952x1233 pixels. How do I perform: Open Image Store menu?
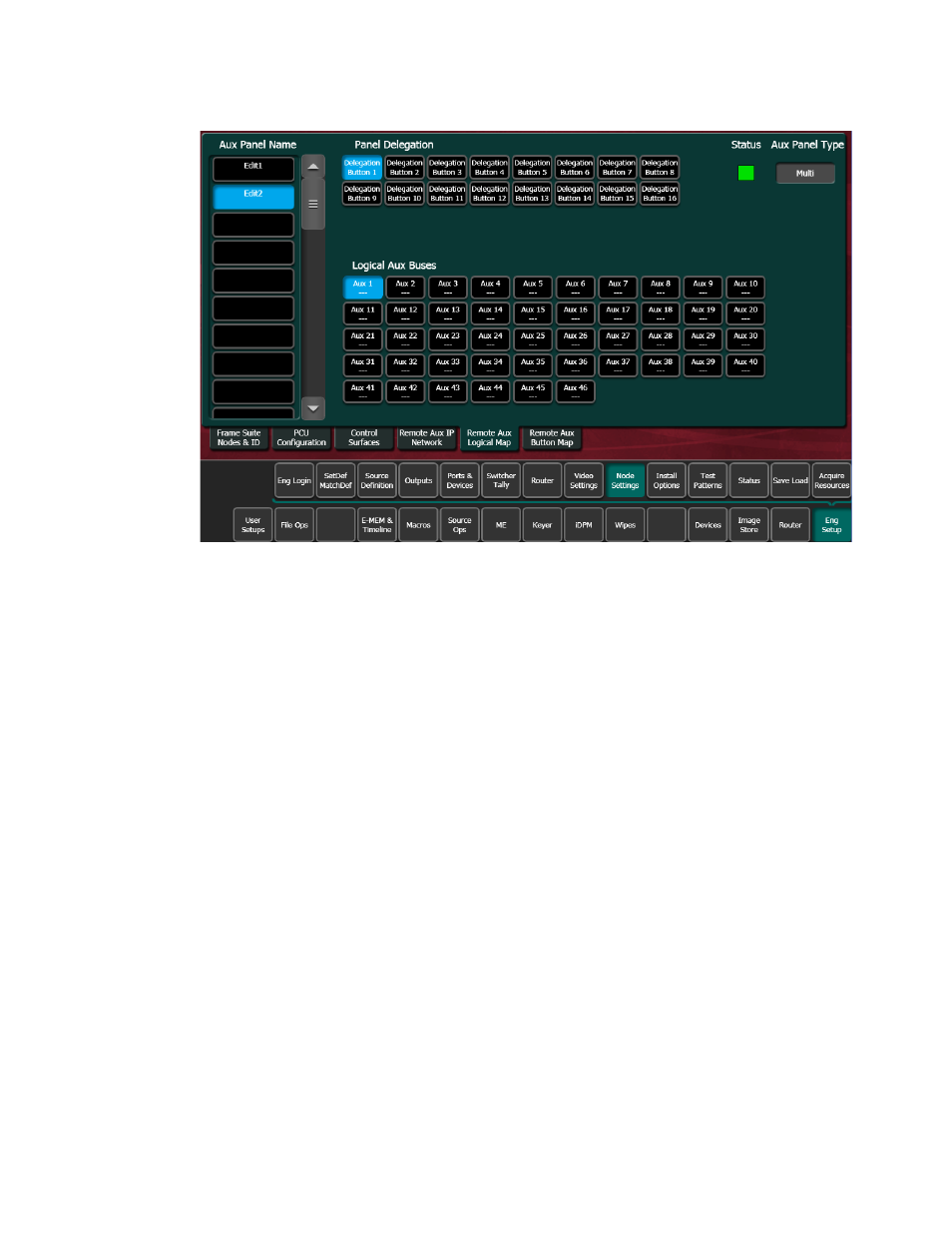748,525
